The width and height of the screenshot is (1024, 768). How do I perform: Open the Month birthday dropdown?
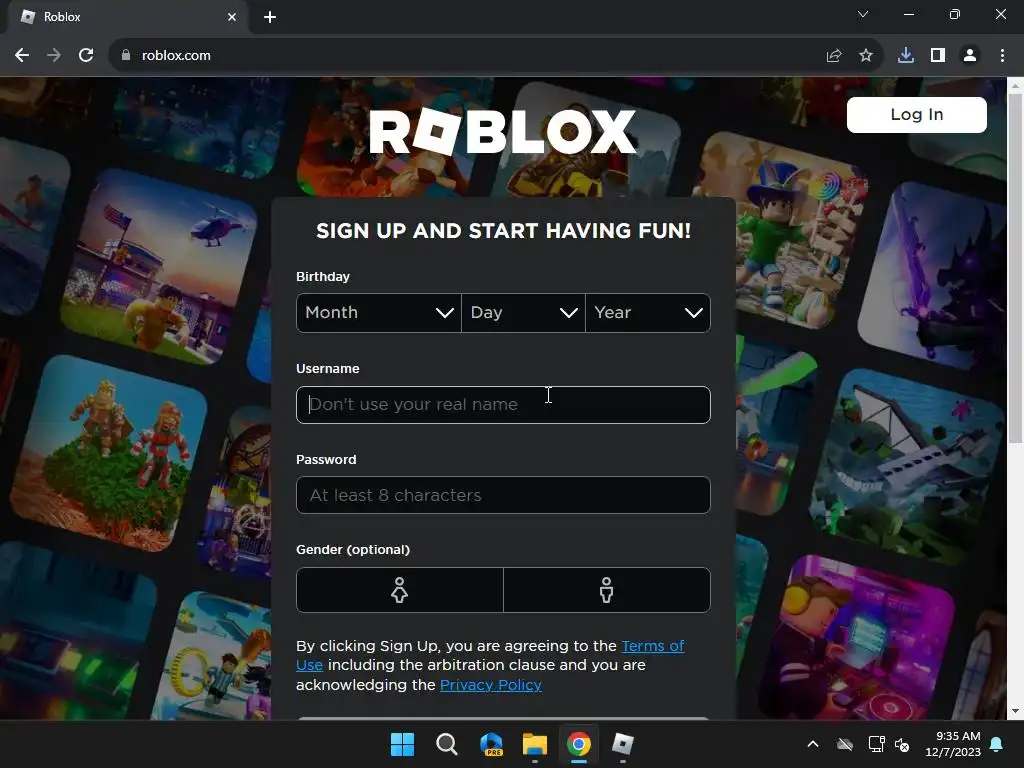pyautogui.click(x=379, y=313)
